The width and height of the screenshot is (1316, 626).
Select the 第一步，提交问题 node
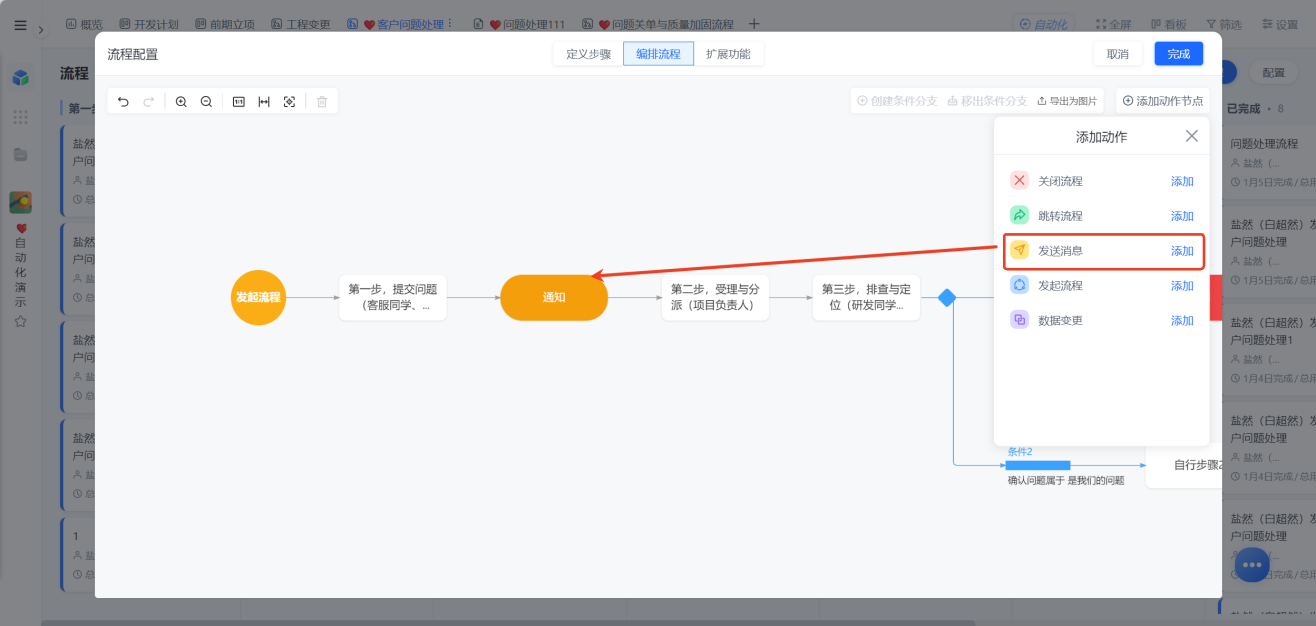[x=393, y=297]
